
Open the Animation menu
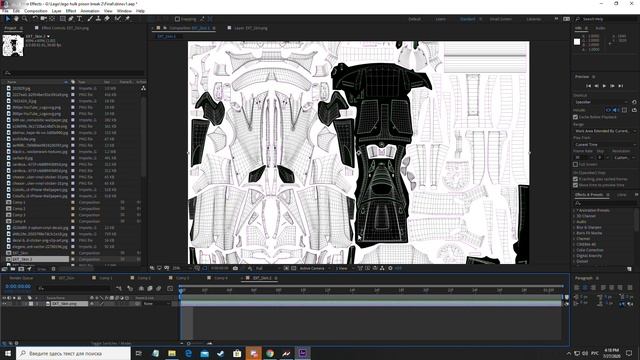(x=90, y=11)
